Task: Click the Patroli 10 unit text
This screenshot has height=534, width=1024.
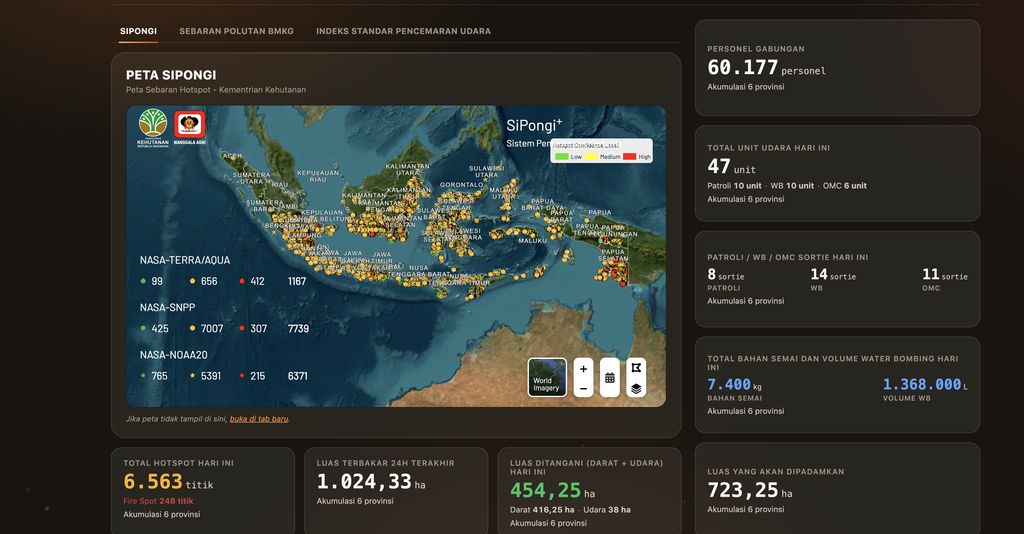Action: tap(734, 186)
